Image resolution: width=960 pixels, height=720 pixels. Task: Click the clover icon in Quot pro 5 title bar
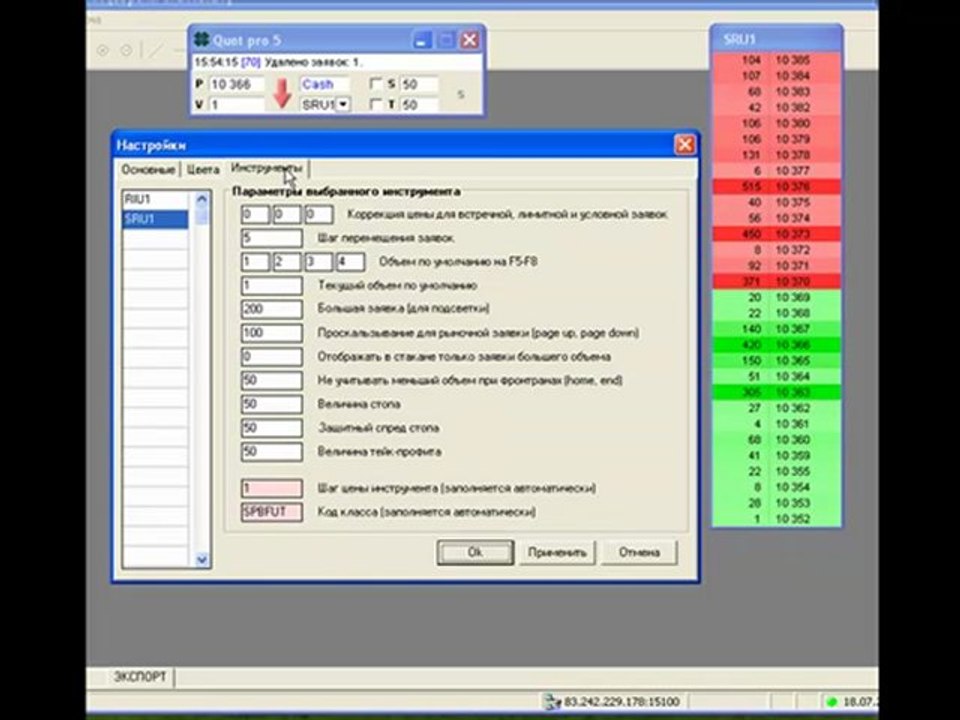click(201, 40)
